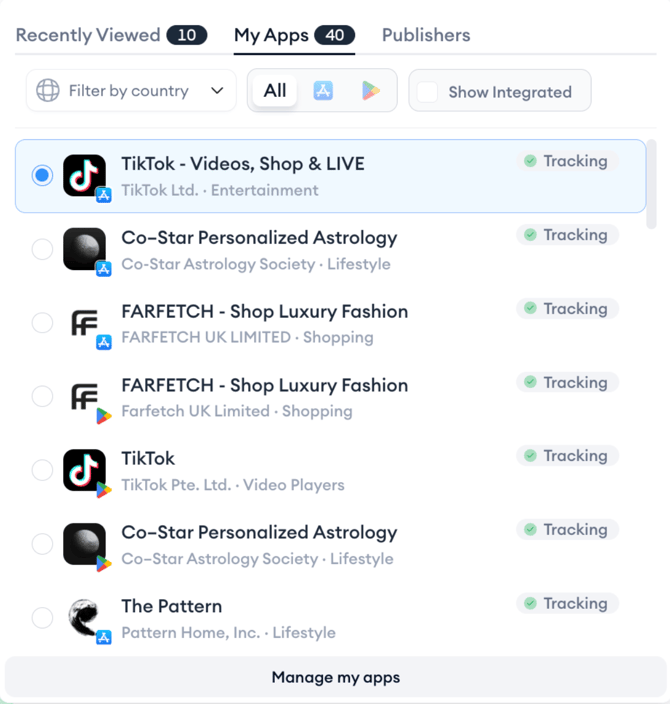
Task: Click The Pattern app icon
Action: point(85,617)
